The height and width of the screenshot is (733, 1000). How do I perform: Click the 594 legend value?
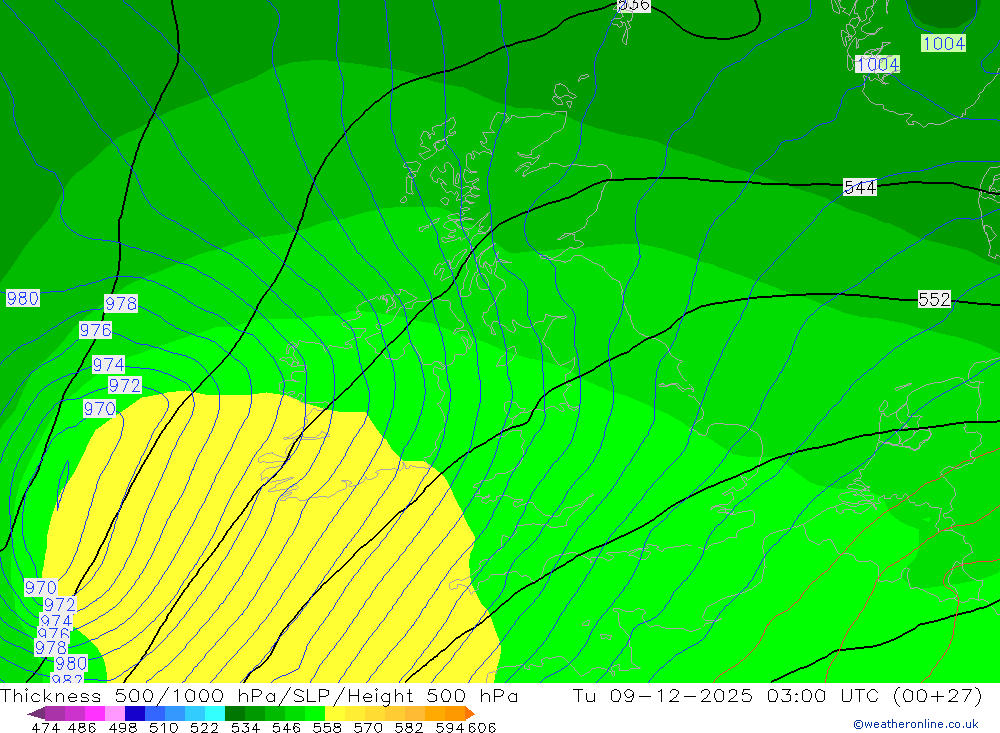[x=449, y=727]
